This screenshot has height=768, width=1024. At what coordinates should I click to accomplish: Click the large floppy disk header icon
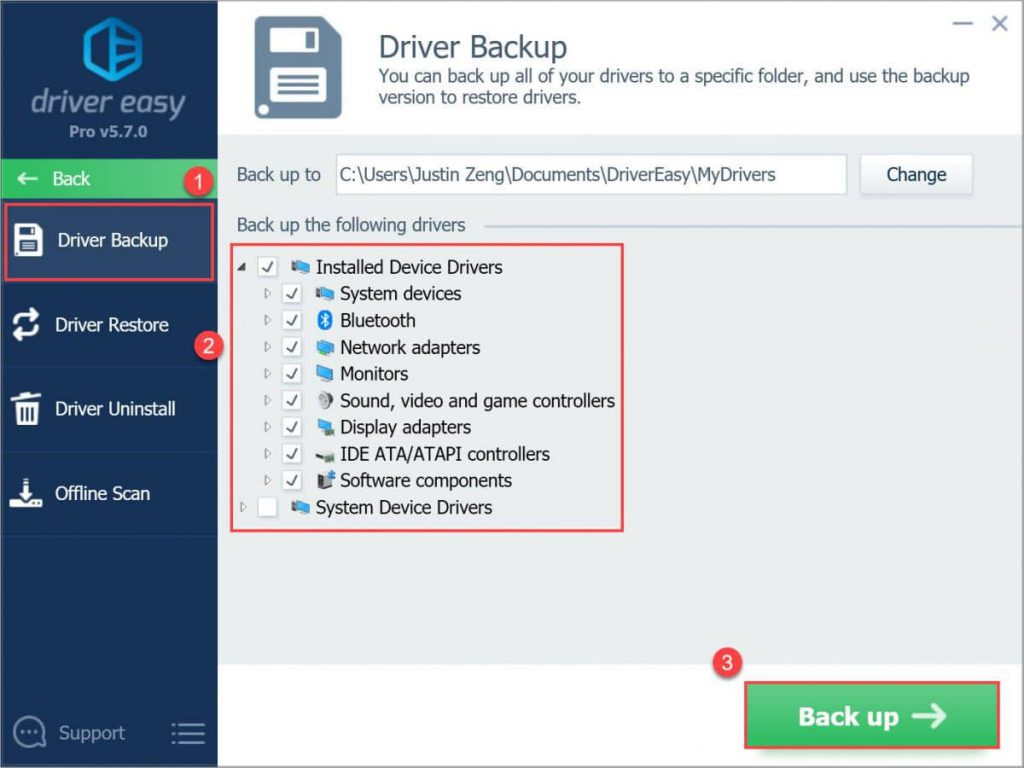[298, 68]
